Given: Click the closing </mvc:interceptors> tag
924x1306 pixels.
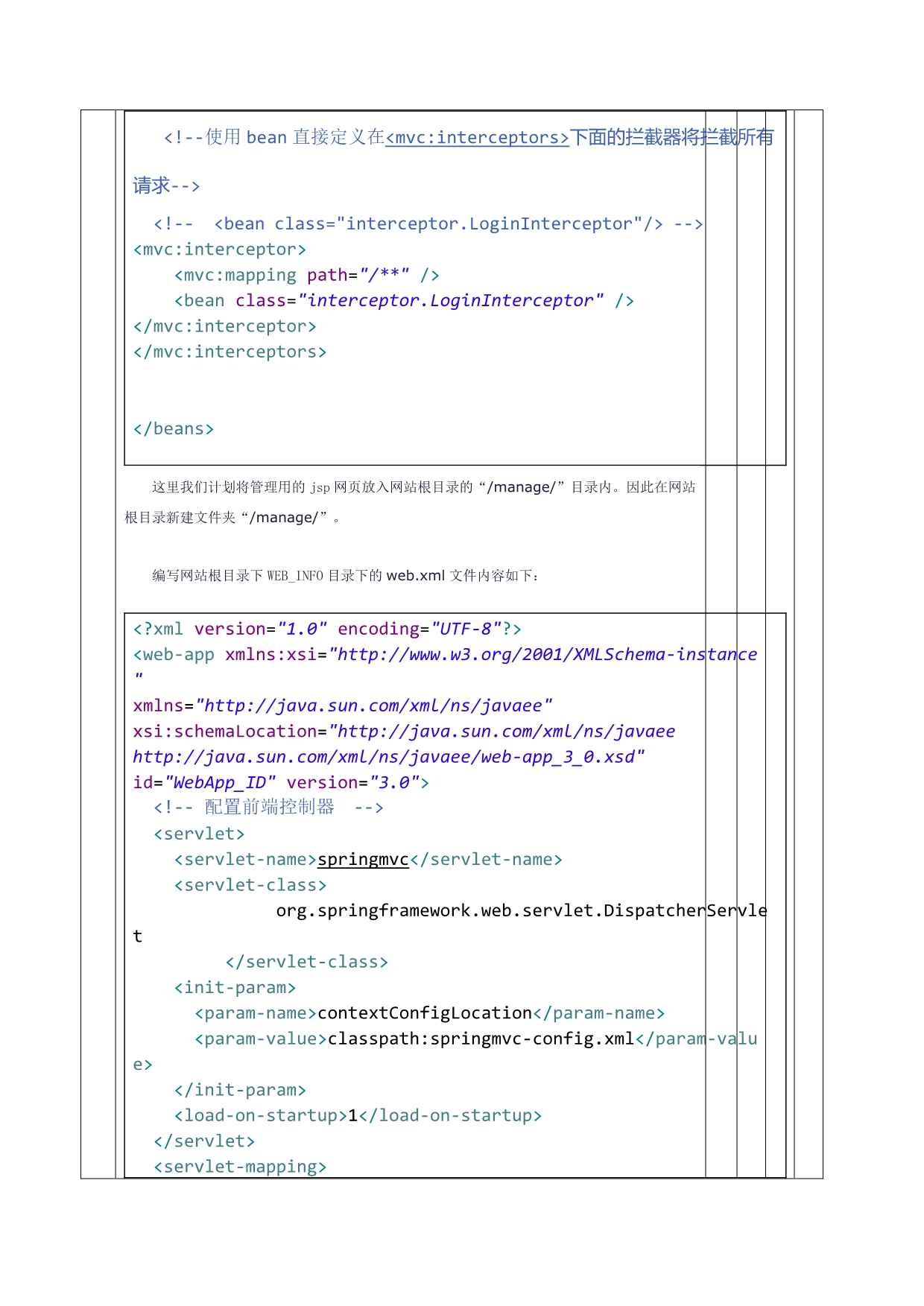Looking at the screenshot, I should click(230, 352).
